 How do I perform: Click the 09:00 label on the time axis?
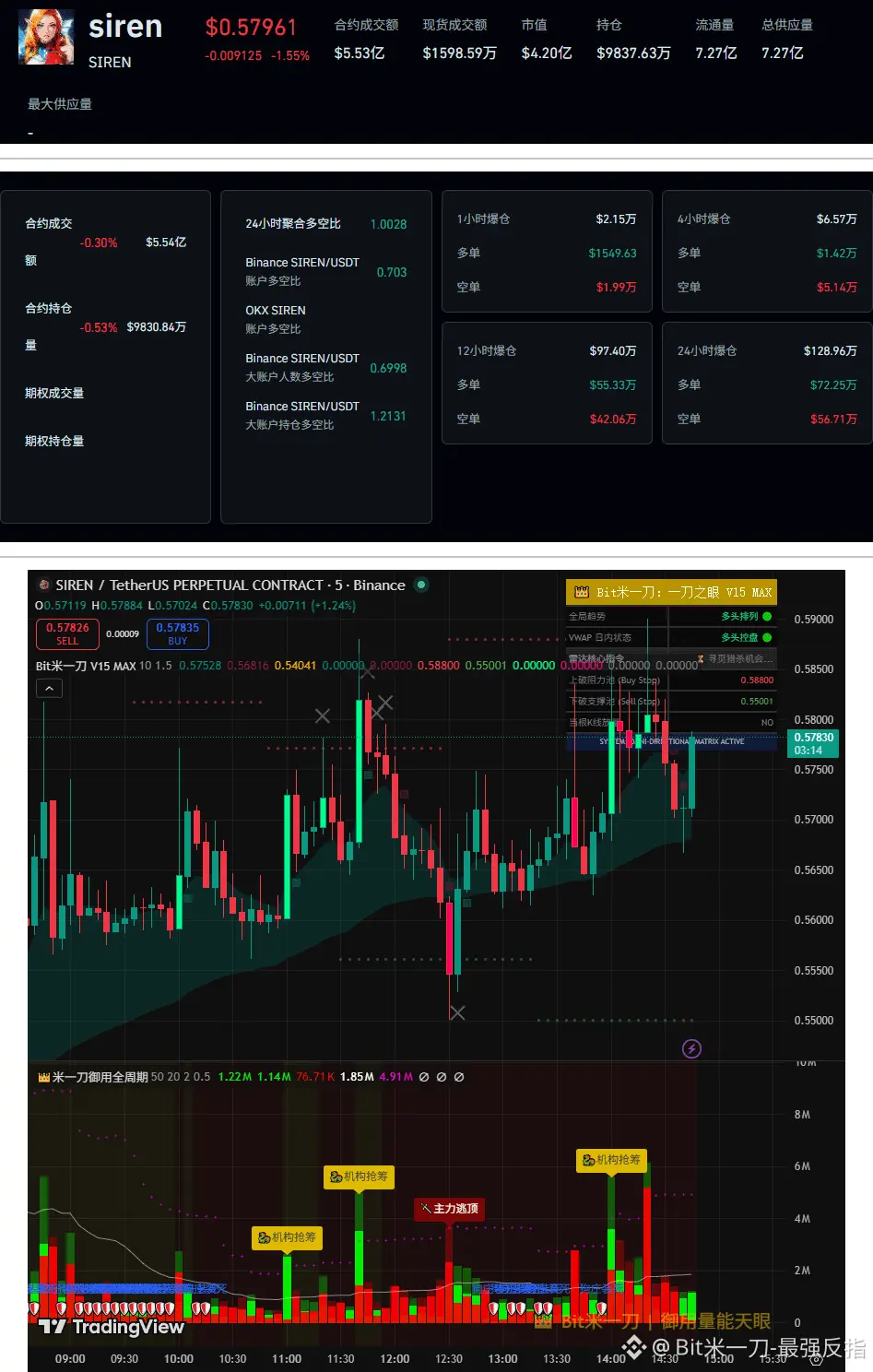tap(70, 1359)
